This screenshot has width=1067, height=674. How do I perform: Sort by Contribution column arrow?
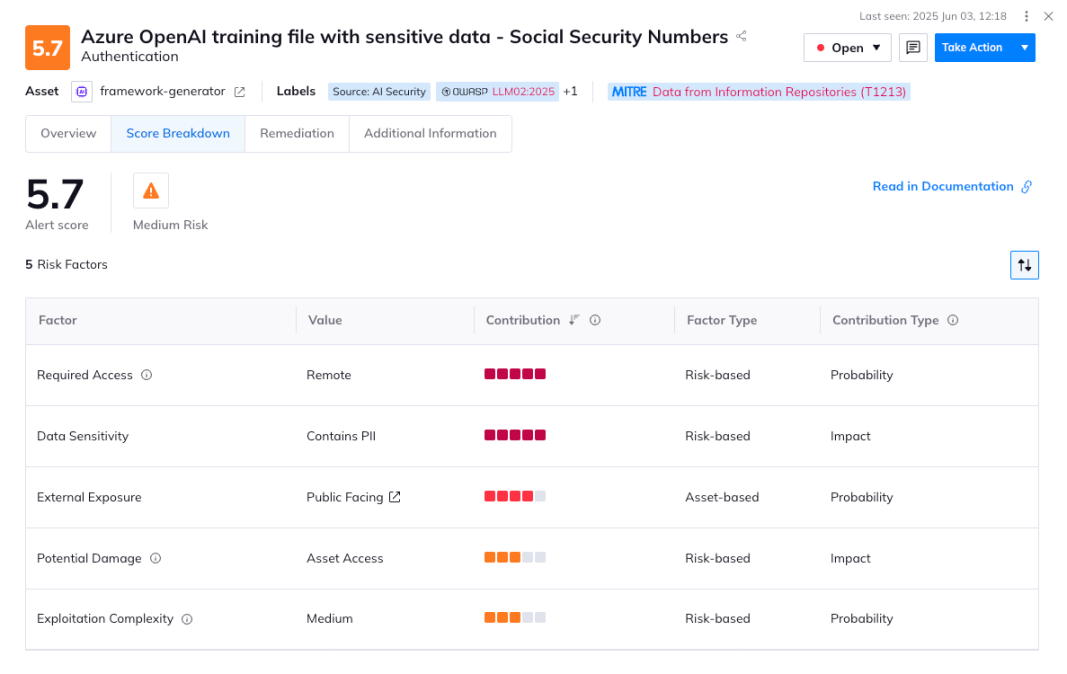coord(574,320)
